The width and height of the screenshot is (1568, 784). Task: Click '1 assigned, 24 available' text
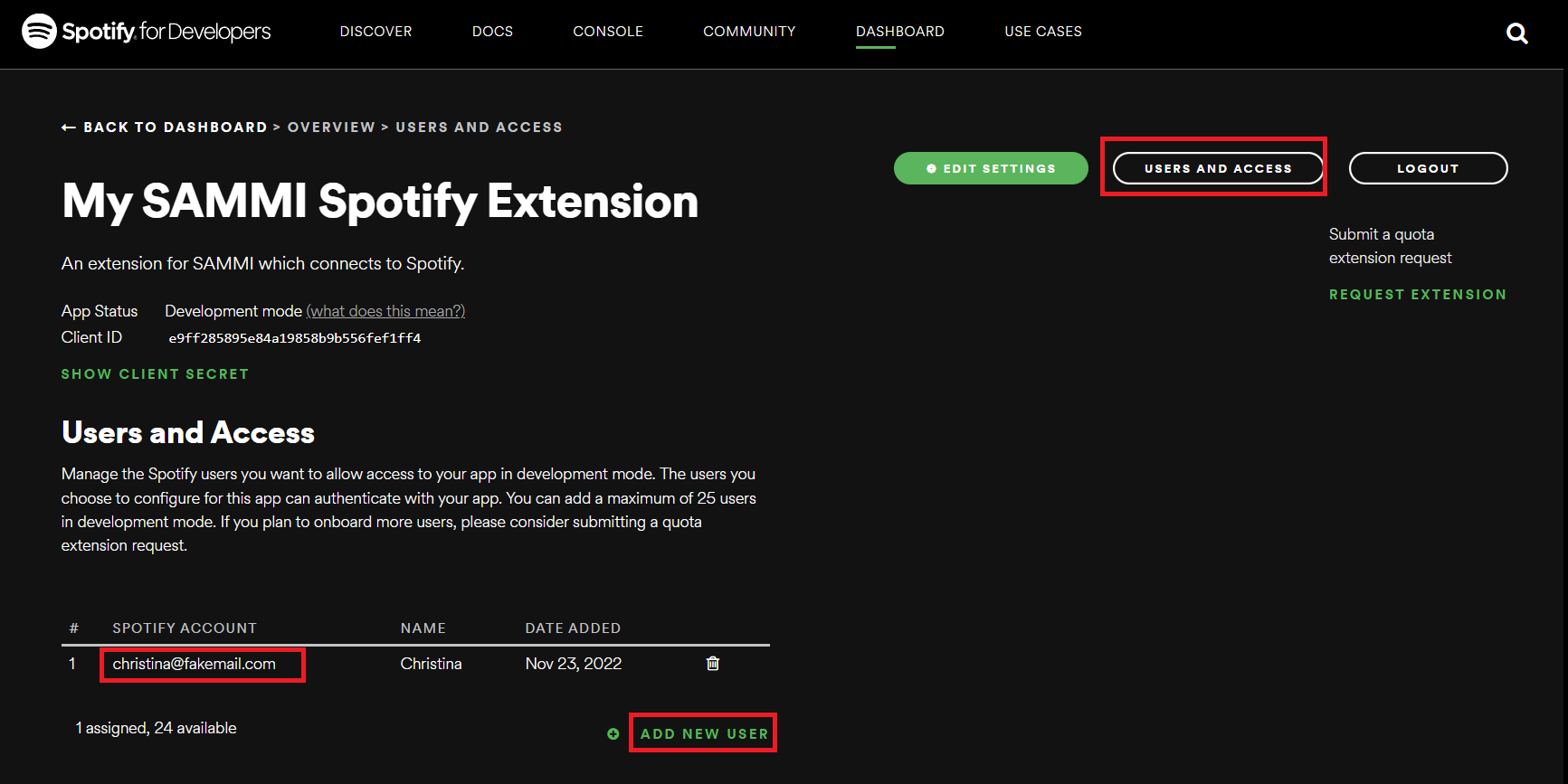[156, 728]
